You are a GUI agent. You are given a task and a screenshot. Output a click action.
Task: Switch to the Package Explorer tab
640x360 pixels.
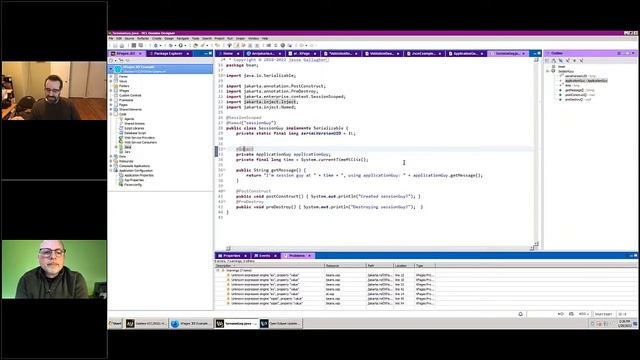click(x=168, y=53)
